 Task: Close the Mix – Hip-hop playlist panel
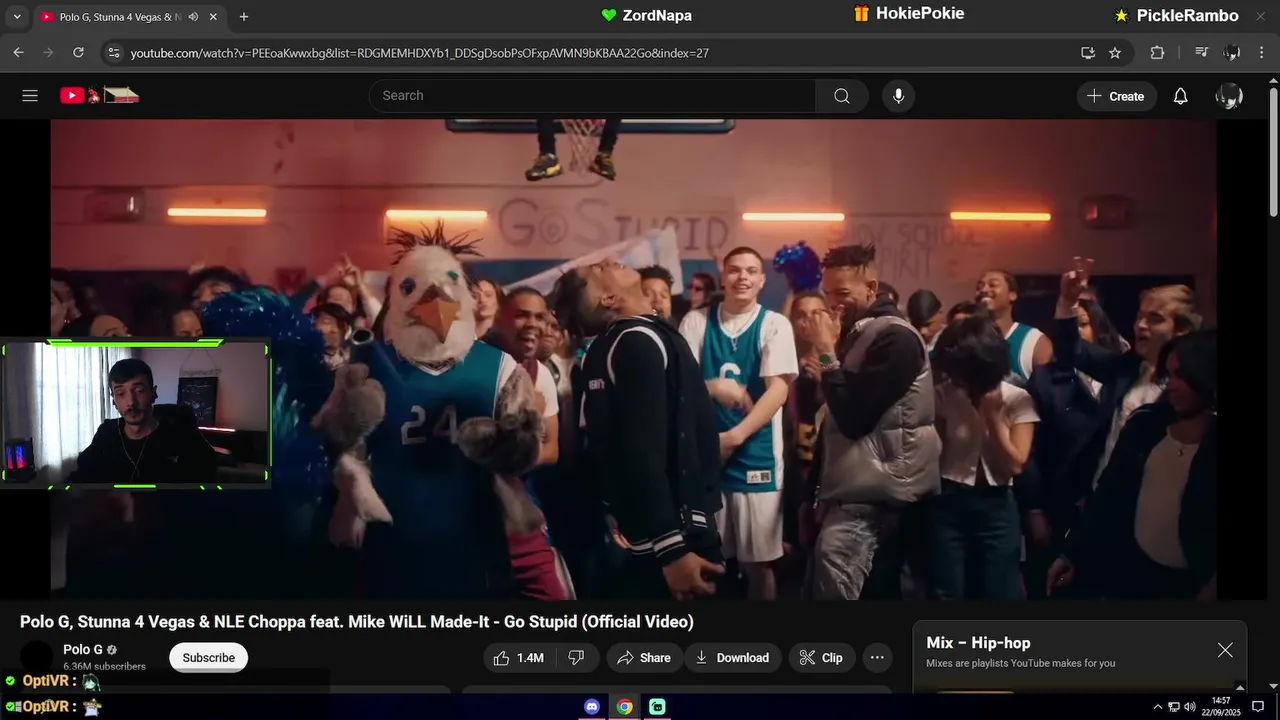pyautogui.click(x=1225, y=650)
